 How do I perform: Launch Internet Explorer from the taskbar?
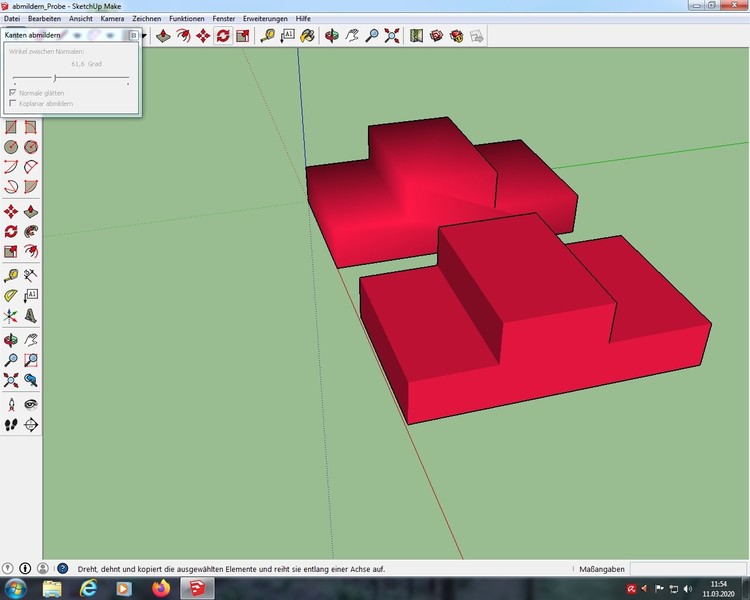[x=89, y=588]
